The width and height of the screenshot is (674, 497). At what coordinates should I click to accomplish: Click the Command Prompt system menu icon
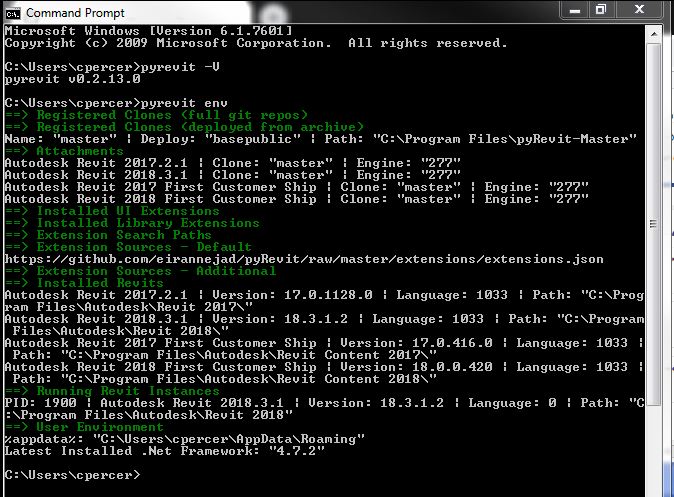click(12, 14)
